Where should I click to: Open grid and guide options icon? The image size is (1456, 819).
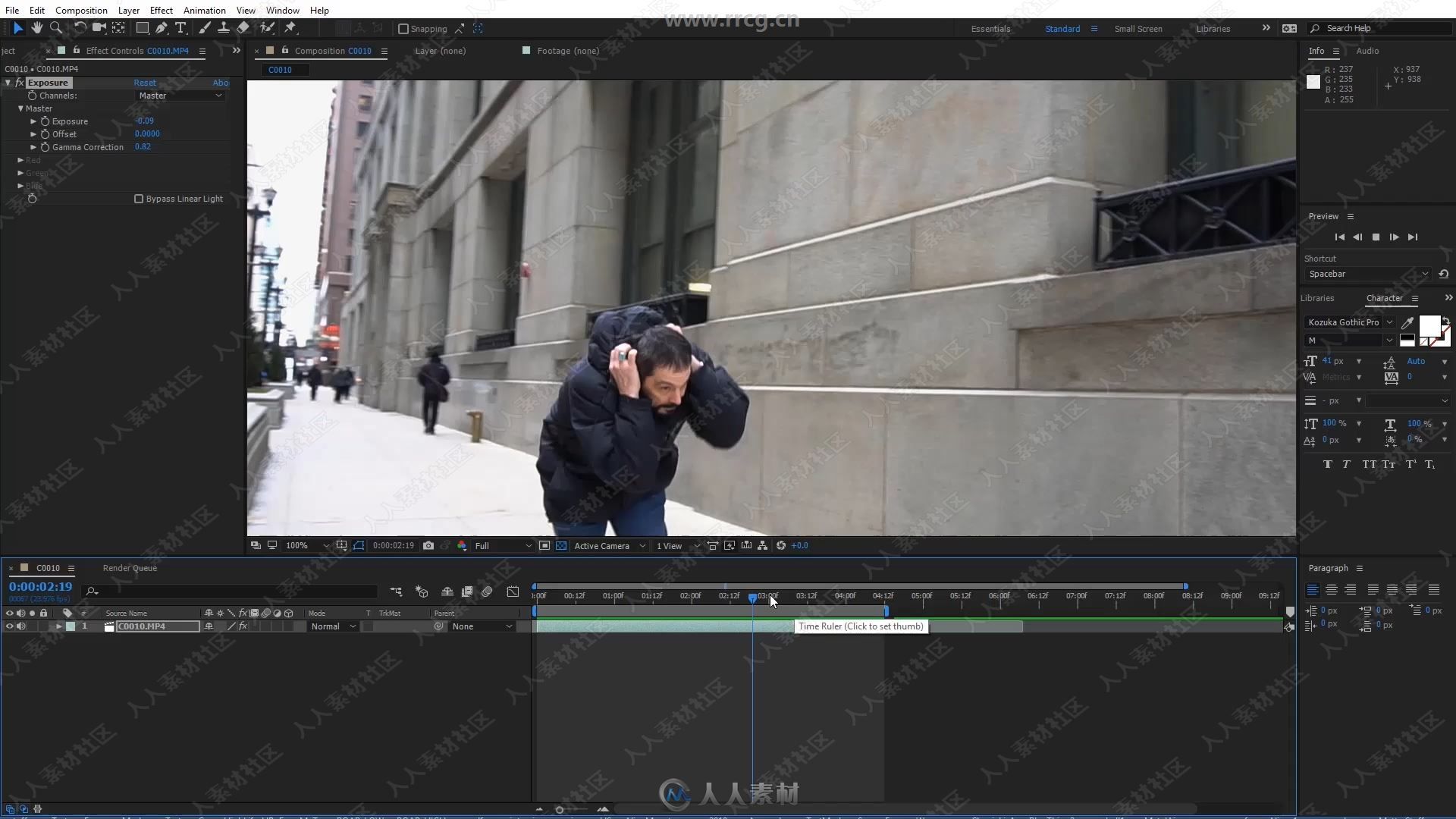(x=342, y=545)
